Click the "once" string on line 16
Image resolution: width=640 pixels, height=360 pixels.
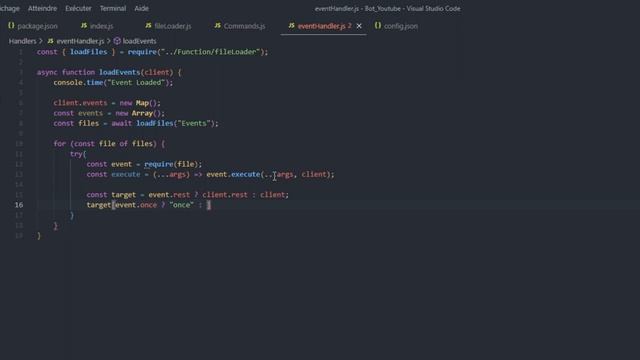click(181, 205)
